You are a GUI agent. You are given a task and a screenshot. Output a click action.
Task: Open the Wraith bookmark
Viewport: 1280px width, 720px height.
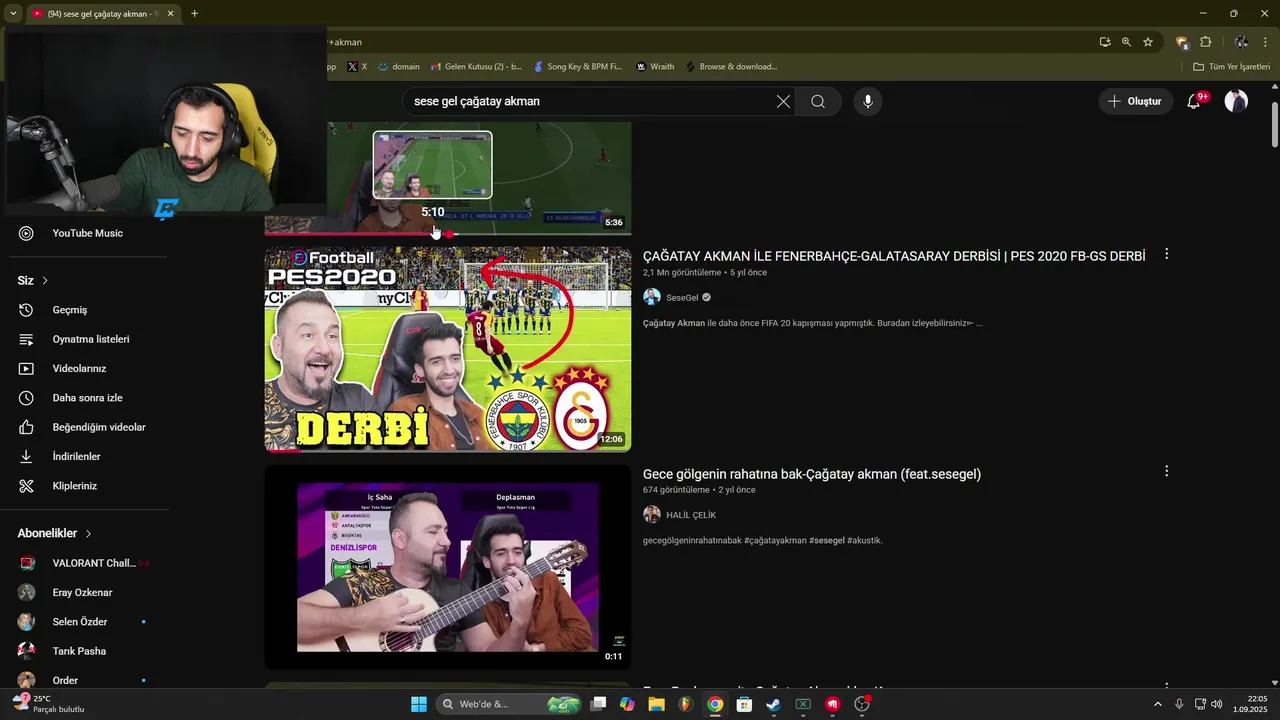tap(656, 67)
